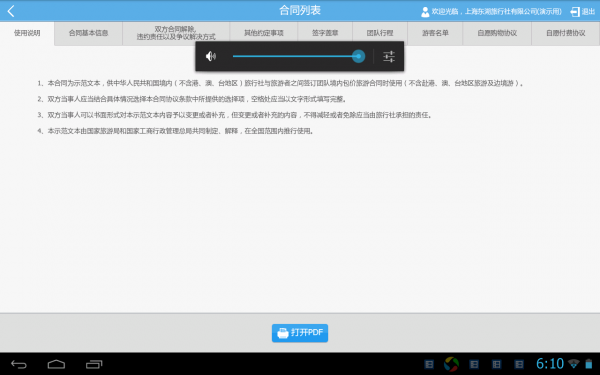The image size is (600, 375).
Task: Click the 6:10 clock in the system bar
Action: click(550, 364)
